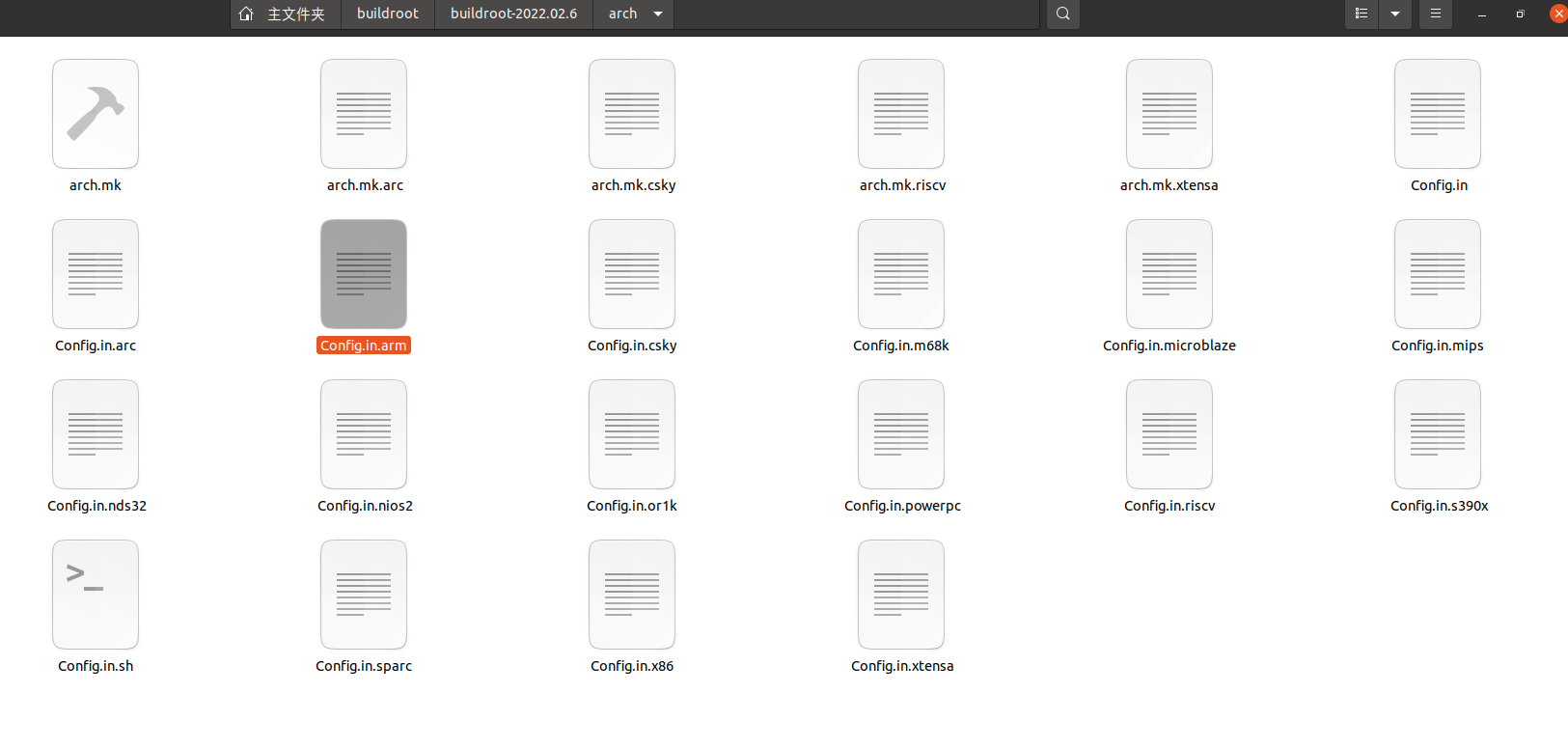Click the file name label Config.in.powerpc
1568x749 pixels.
[902, 506]
